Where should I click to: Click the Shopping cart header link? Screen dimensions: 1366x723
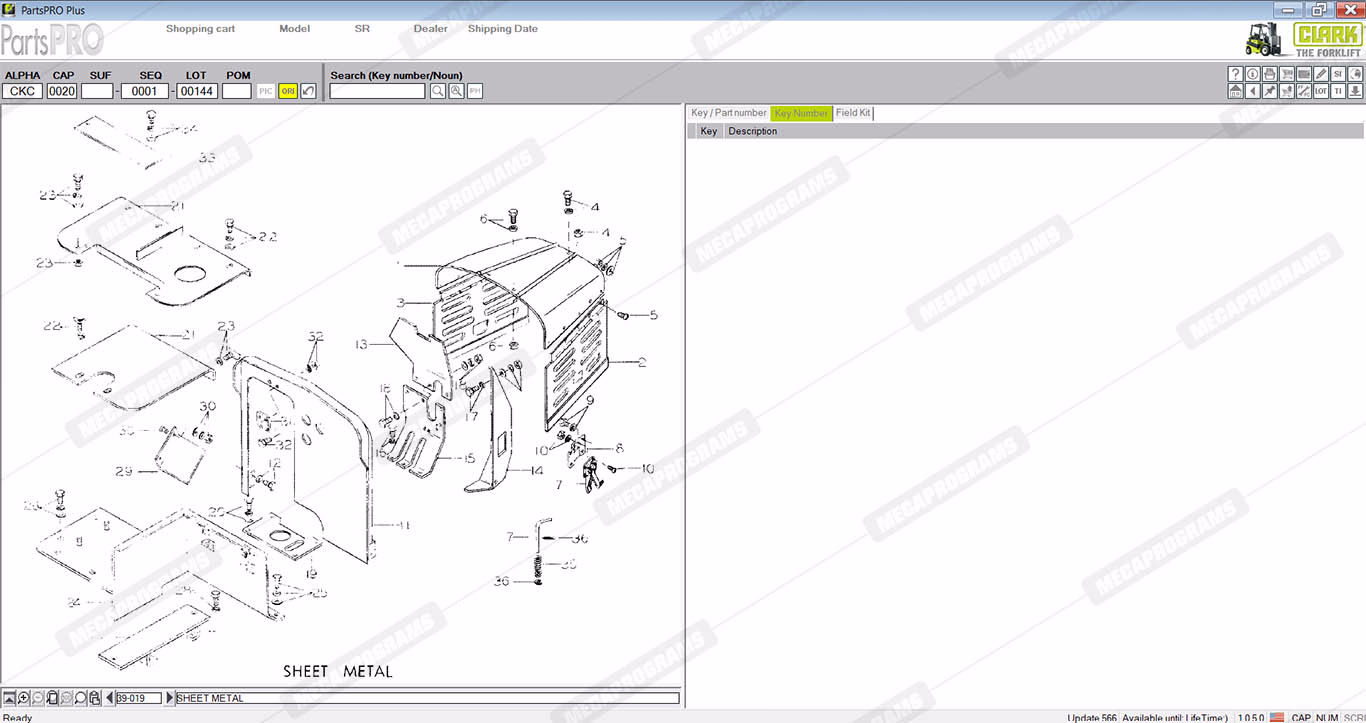[x=200, y=29]
